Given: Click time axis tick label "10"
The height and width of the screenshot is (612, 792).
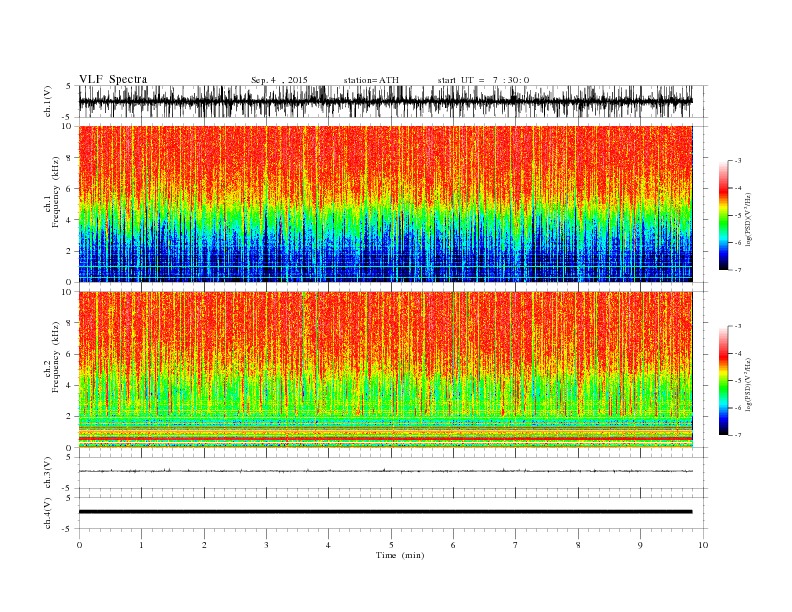Looking at the screenshot, I should click(703, 545).
